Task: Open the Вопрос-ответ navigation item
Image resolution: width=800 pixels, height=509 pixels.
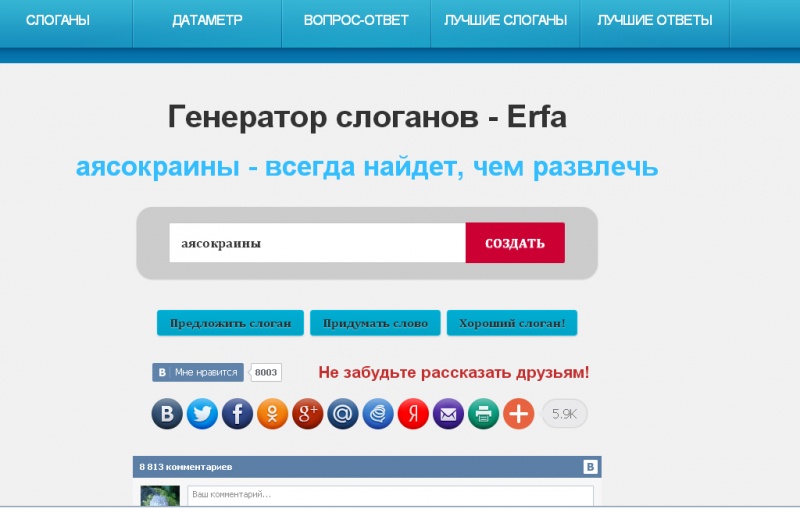Action: click(x=356, y=20)
